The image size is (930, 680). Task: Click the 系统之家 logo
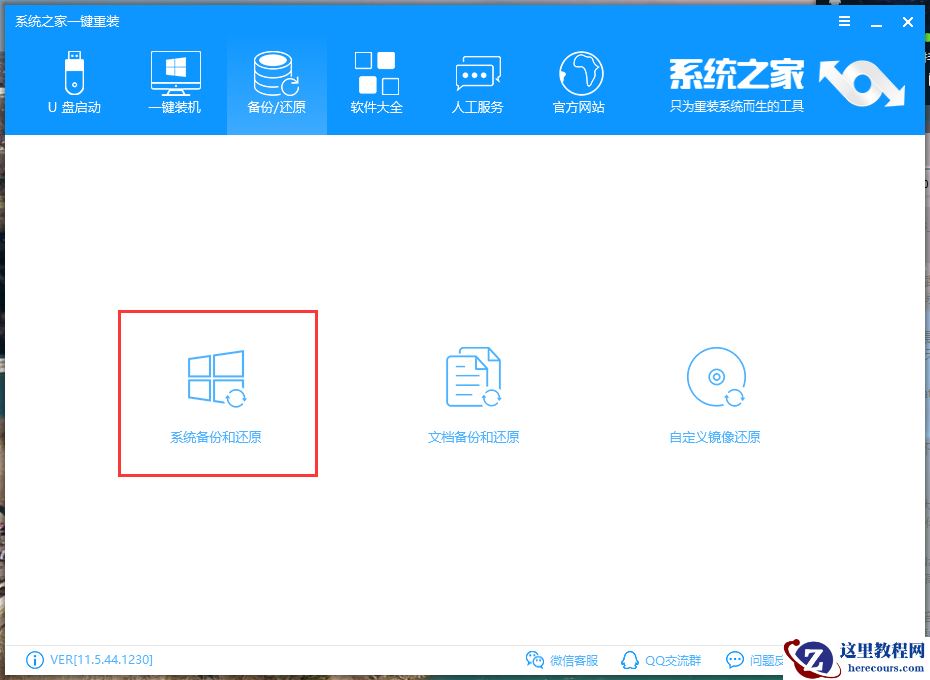click(736, 74)
